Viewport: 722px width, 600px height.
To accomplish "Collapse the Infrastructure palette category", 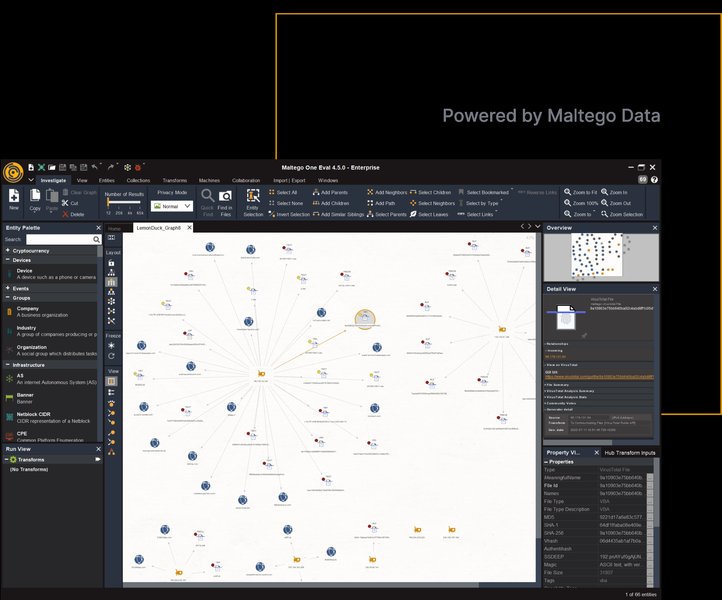I will tap(8, 365).
